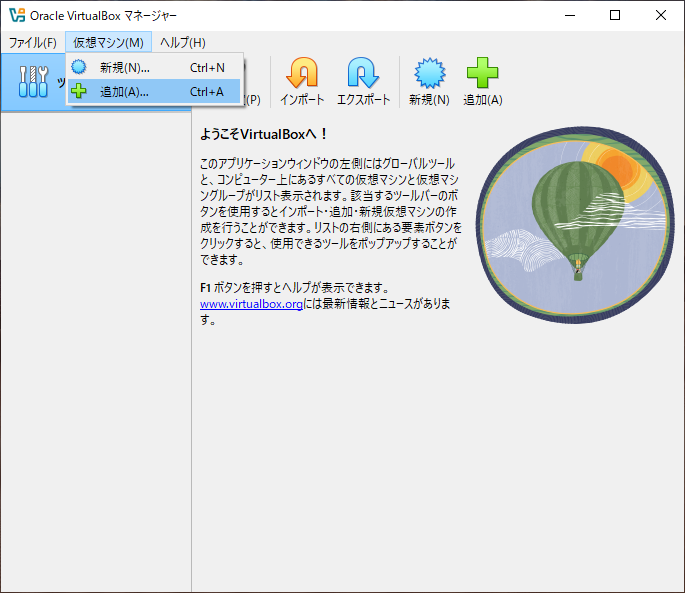685x593 pixels.
Task: Click the ようこそVirtualBoxへ！ heading
Action: point(264,134)
